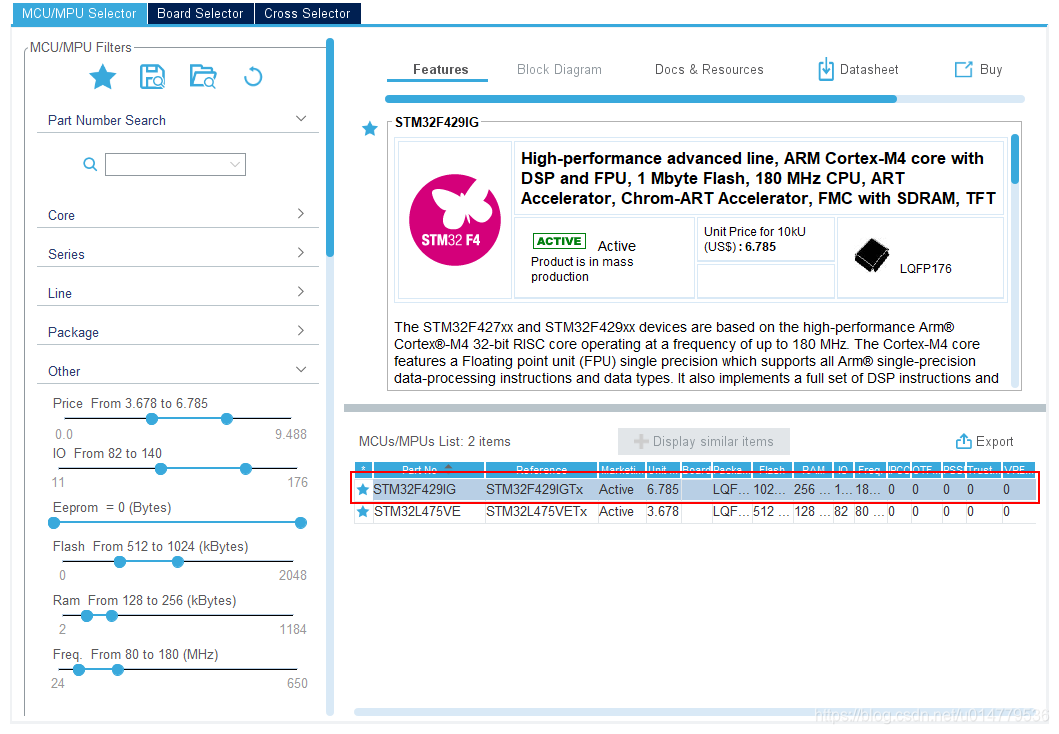Expand the Part Number Search section

pyautogui.click(x=301, y=119)
